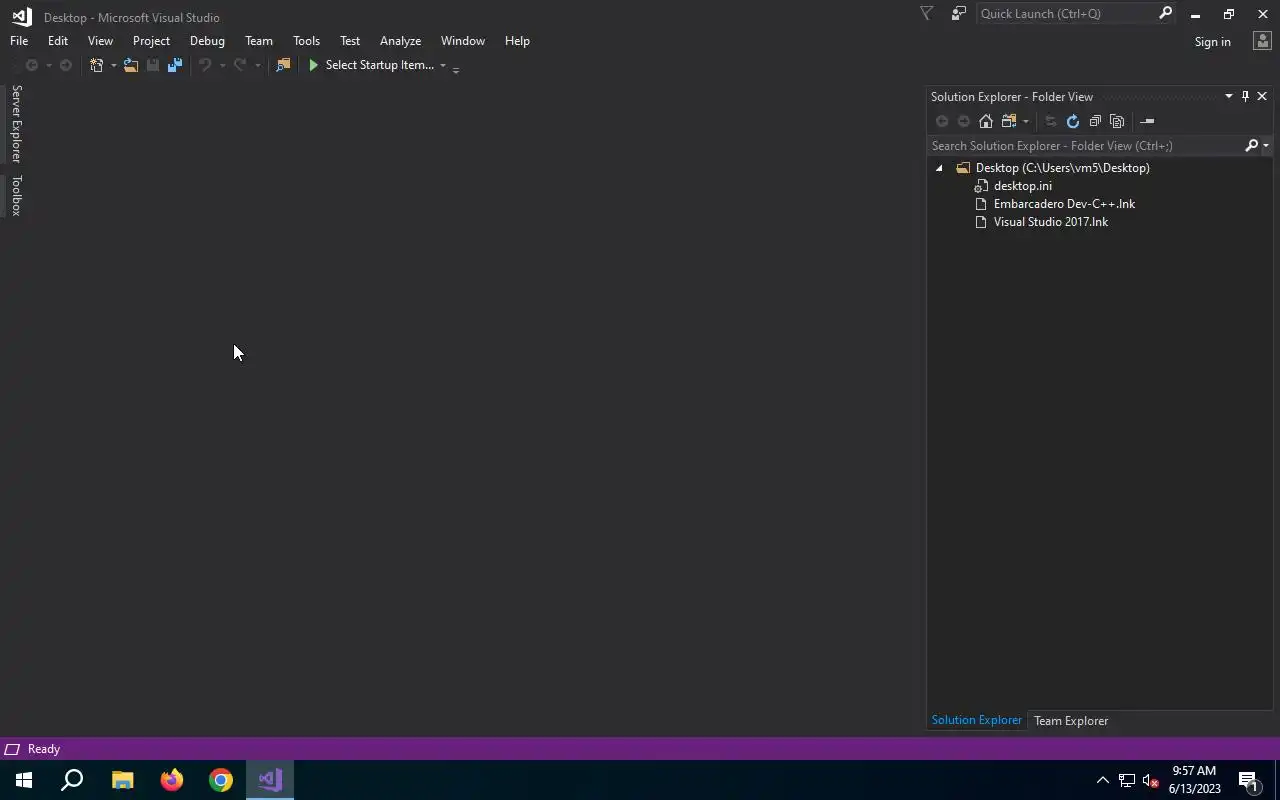Open the View menu

(100, 41)
